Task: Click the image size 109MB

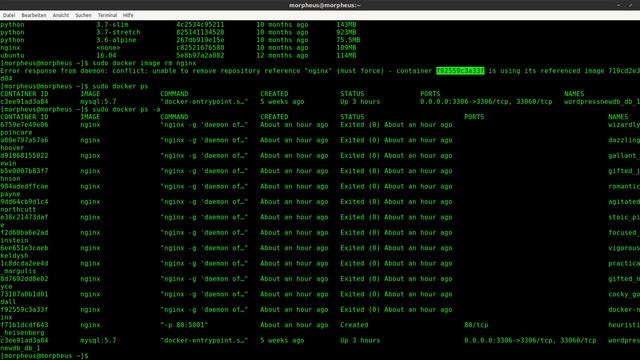Action: pyautogui.click(x=346, y=48)
